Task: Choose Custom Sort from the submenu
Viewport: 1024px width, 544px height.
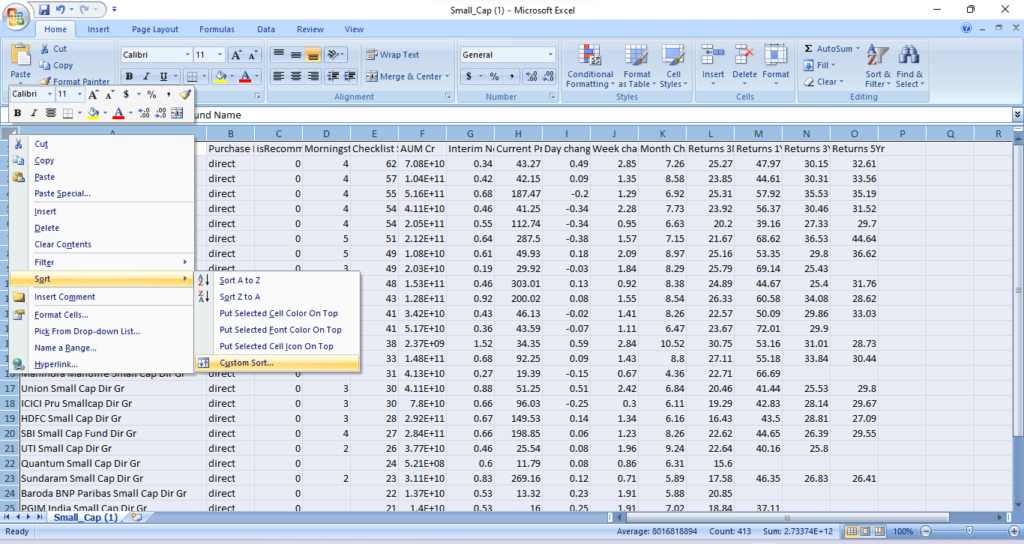Action: point(278,363)
